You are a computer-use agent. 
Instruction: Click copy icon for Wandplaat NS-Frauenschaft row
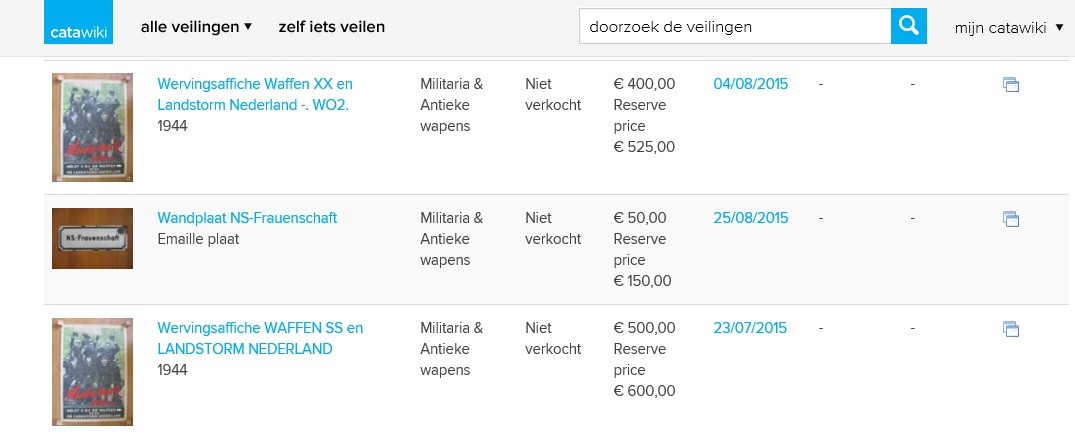click(x=1010, y=219)
